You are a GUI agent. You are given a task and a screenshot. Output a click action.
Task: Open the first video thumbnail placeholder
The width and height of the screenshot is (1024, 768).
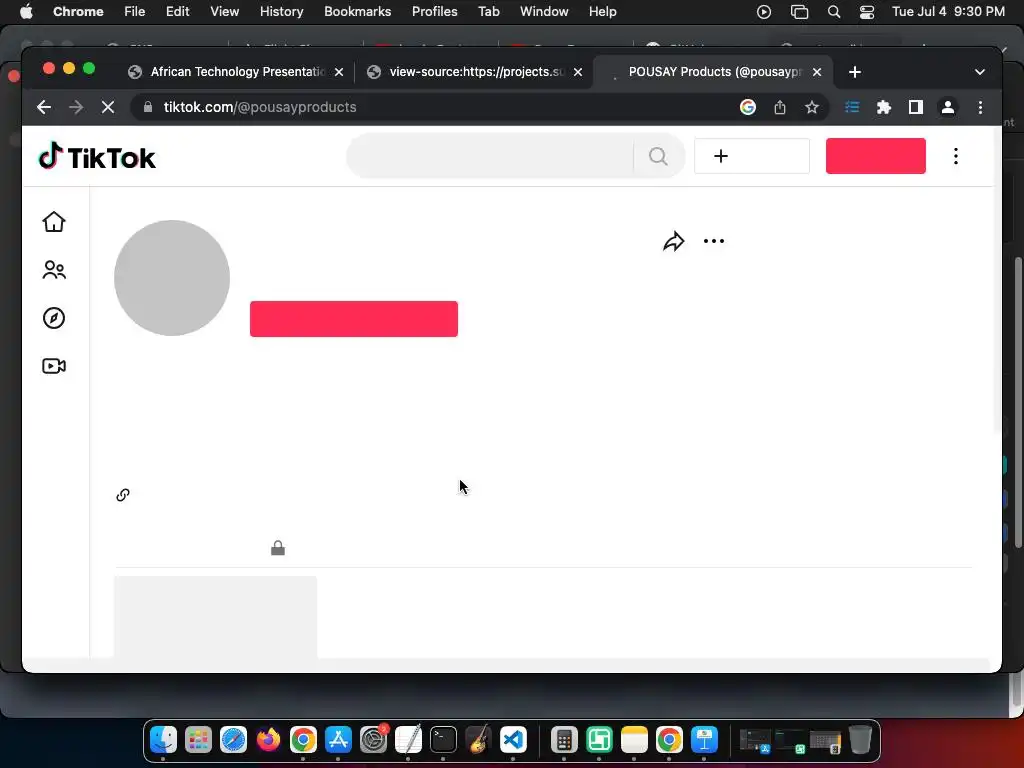(x=216, y=616)
